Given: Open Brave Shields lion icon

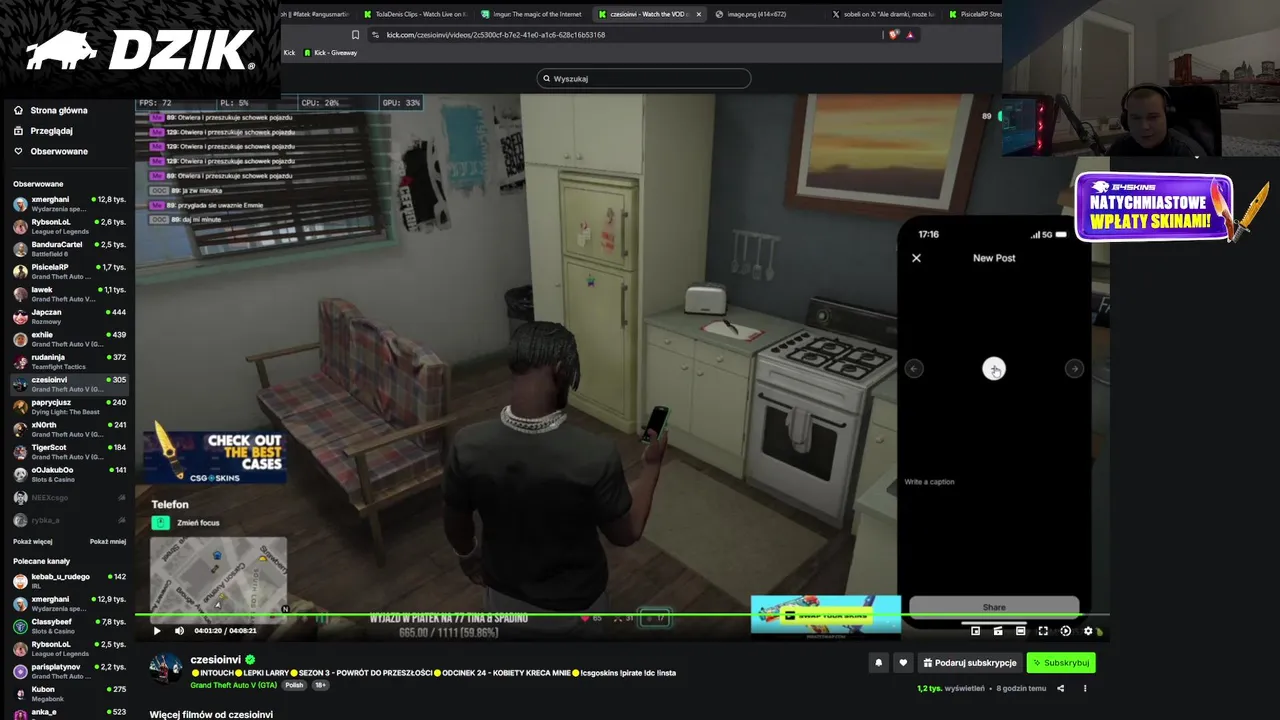Looking at the screenshot, I should coord(894,35).
